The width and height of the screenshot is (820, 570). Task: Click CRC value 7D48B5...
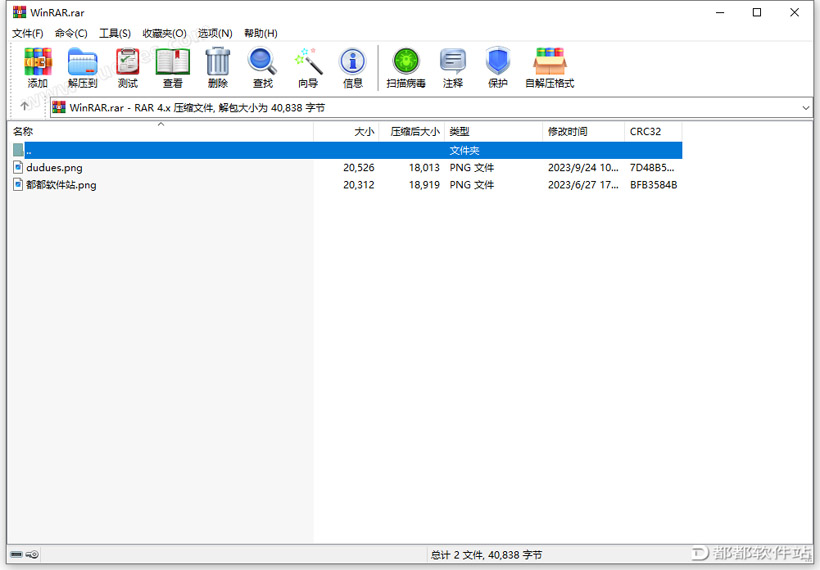(x=652, y=168)
